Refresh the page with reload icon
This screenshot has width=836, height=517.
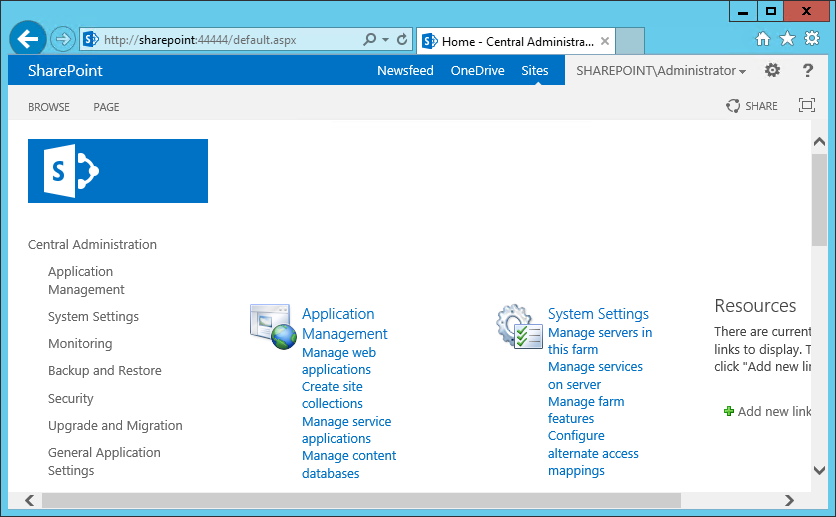pyautogui.click(x=402, y=39)
